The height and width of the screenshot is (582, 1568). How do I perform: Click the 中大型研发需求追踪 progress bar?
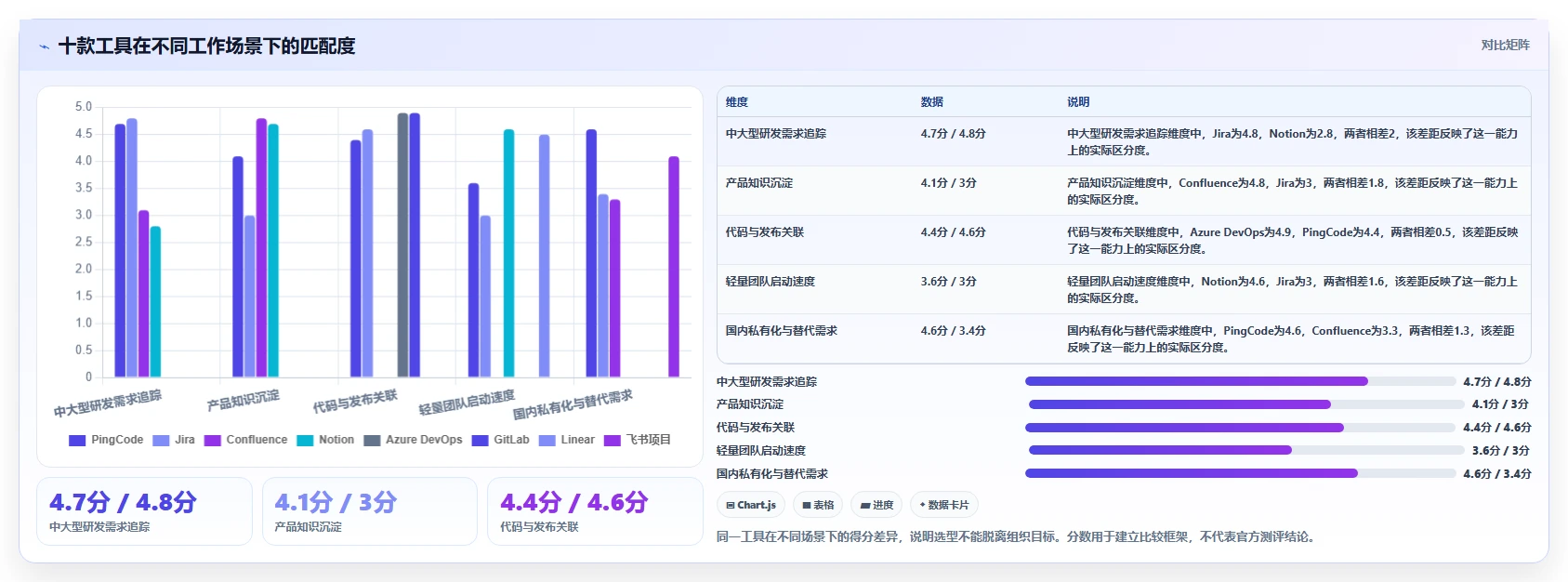click(x=1240, y=381)
